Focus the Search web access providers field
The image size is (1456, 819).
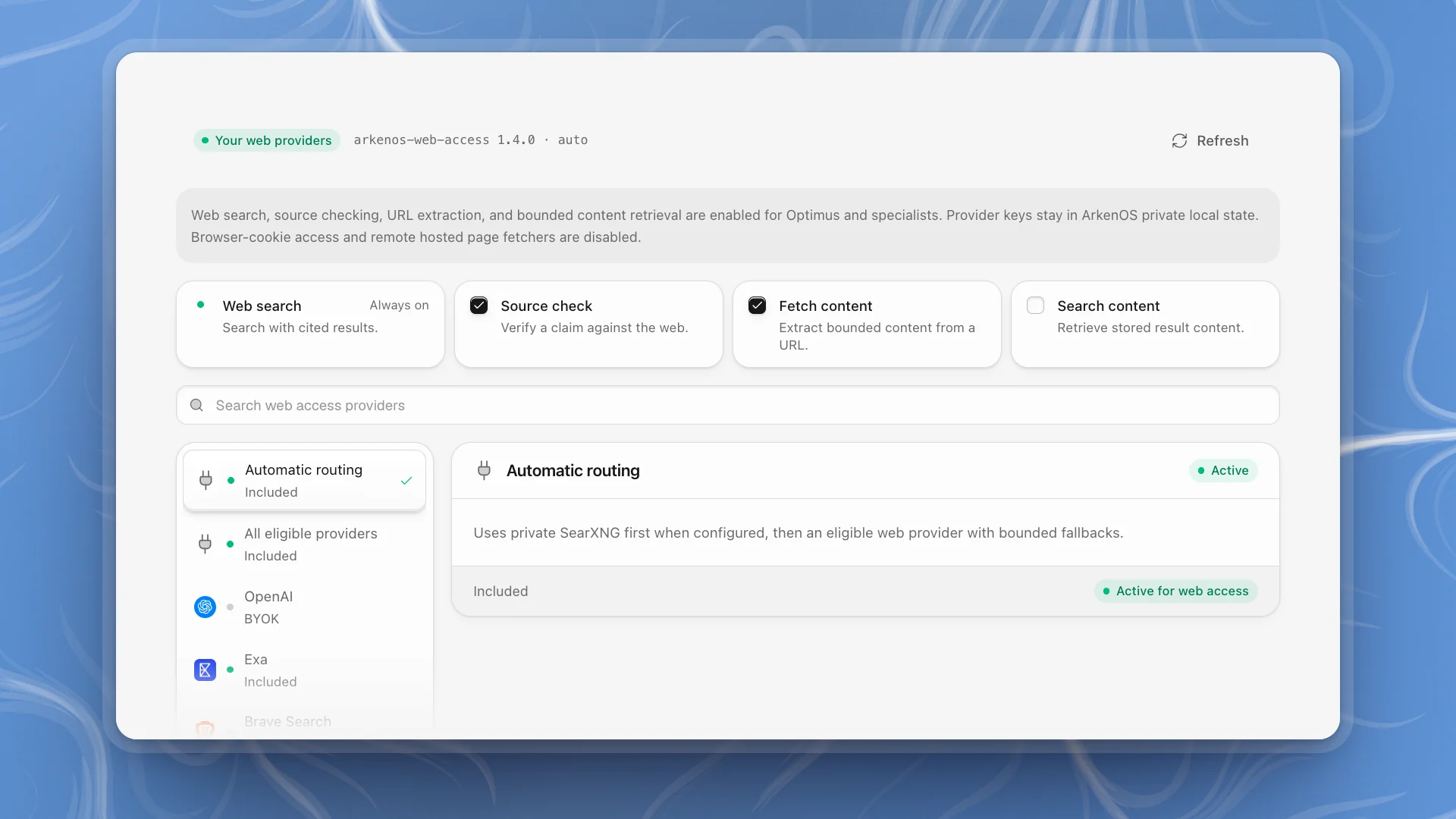[728, 405]
